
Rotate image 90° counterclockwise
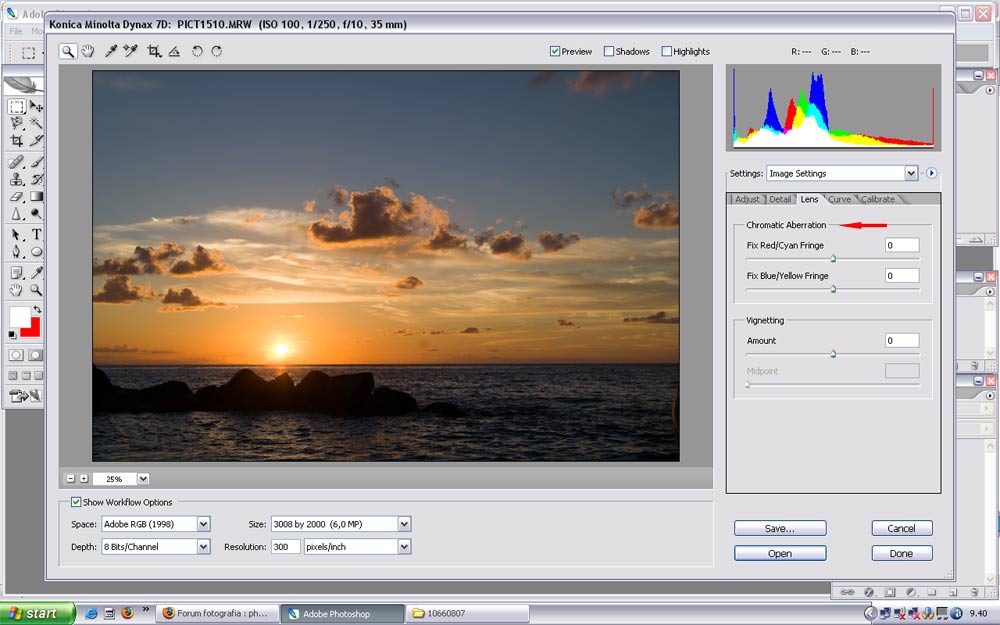(197, 51)
